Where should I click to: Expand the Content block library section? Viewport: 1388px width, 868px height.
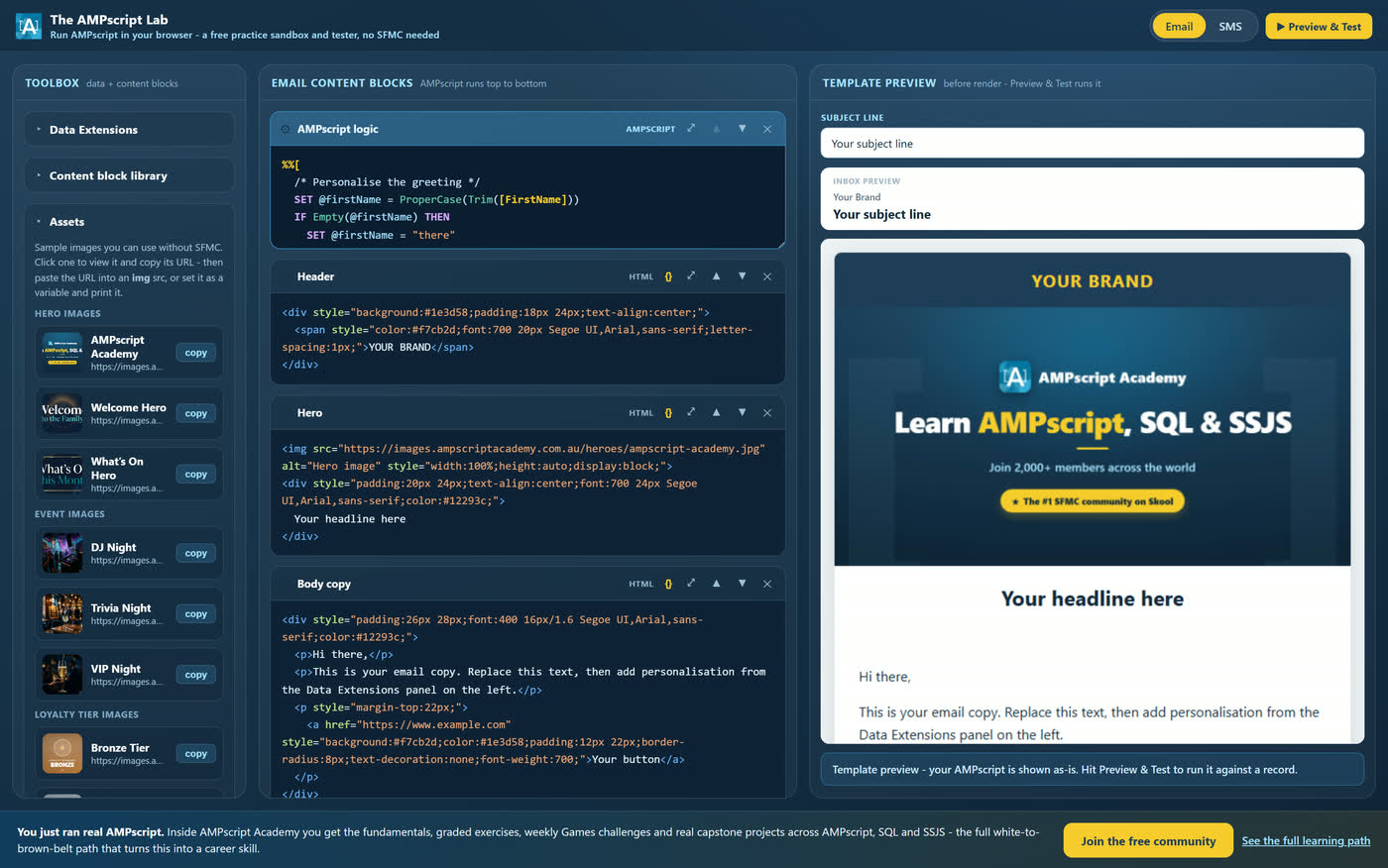(x=130, y=175)
